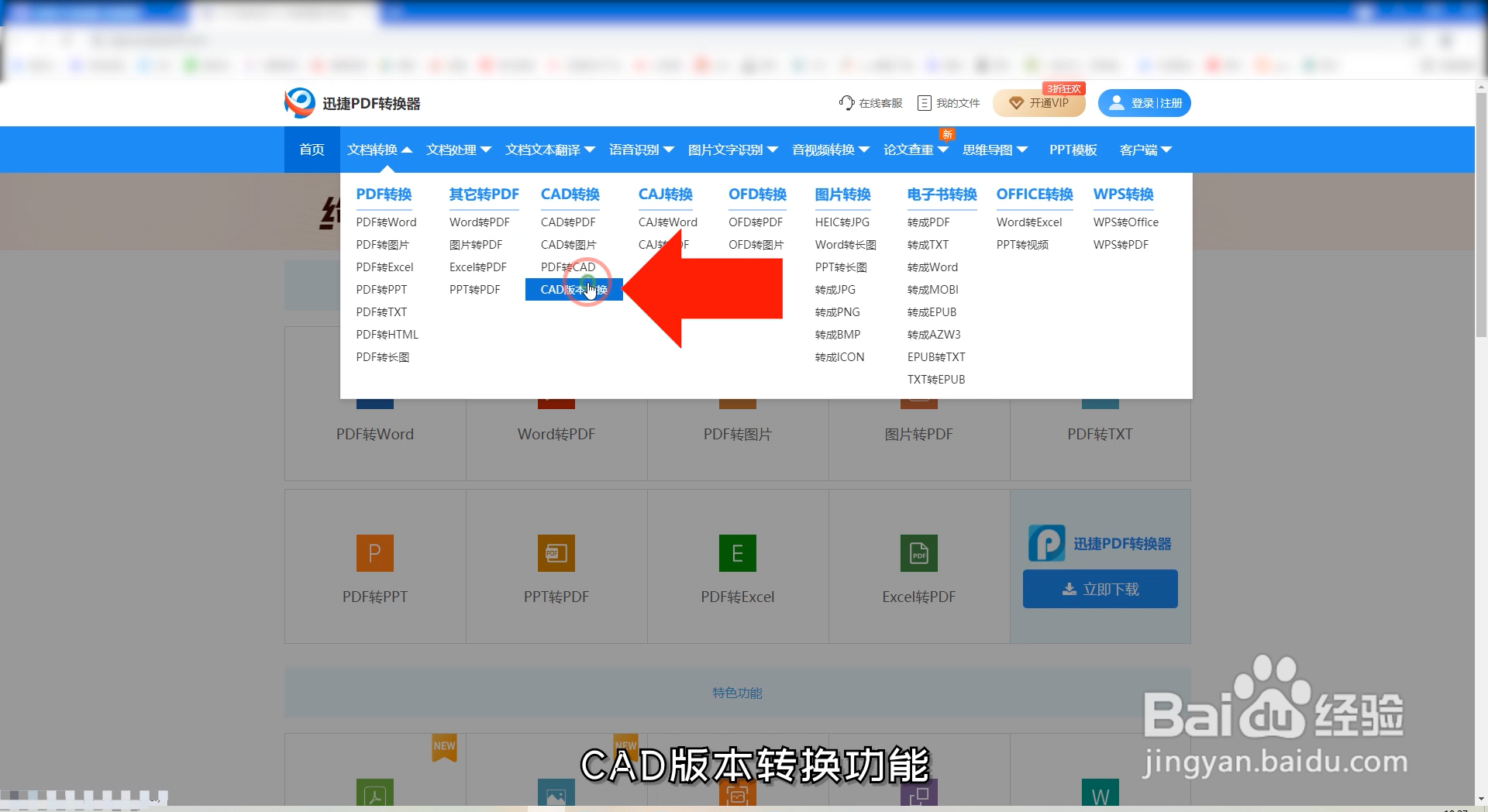Click the PDF转换 column heading
This screenshot has width=1488, height=812.
pyautogui.click(x=384, y=194)
